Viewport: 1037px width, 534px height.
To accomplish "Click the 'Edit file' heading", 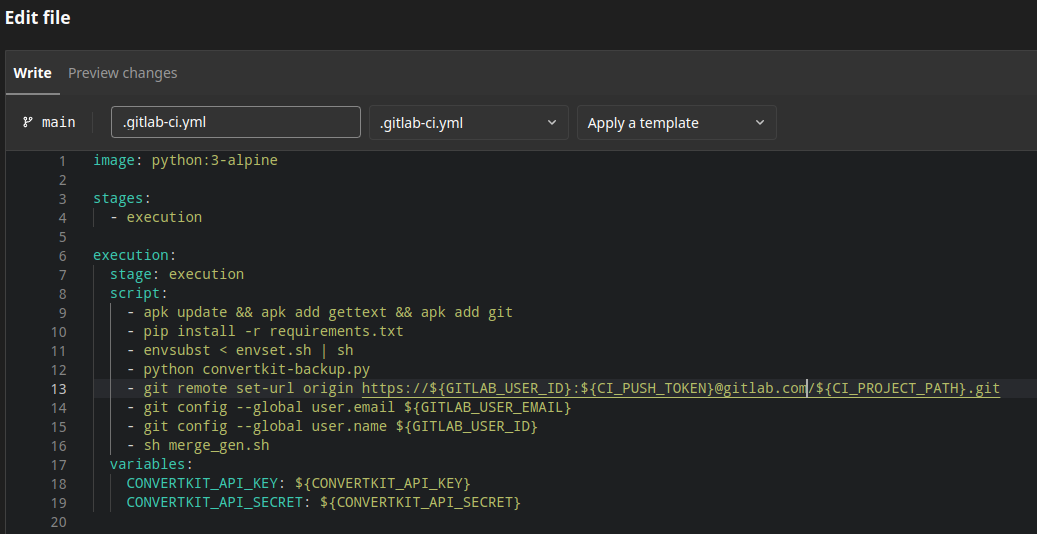I will click(x=38, y=19).
